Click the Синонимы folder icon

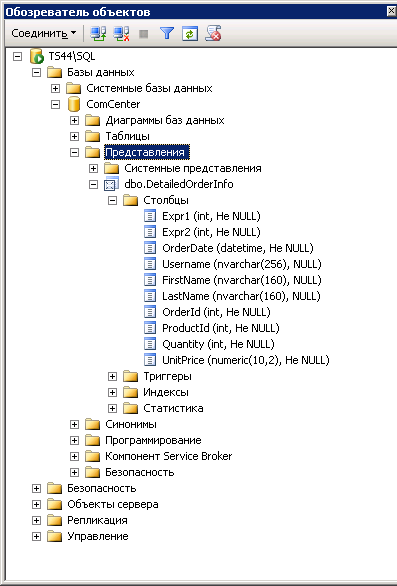92,425
